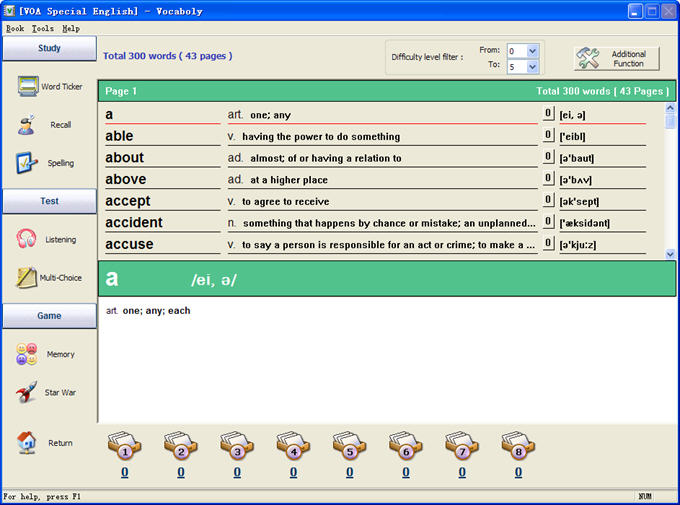The width and height of the screenshot is (680, 505).
Task: Open card box number 5
Action: (350, 445)
